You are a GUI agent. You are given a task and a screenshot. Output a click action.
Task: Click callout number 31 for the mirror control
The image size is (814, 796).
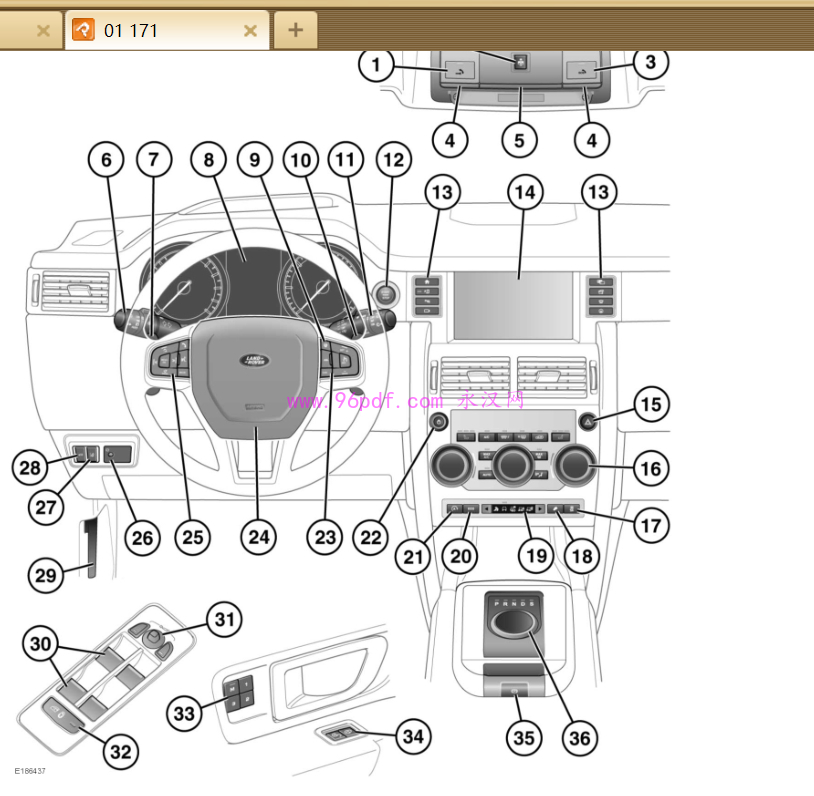(x=224, y=619)
